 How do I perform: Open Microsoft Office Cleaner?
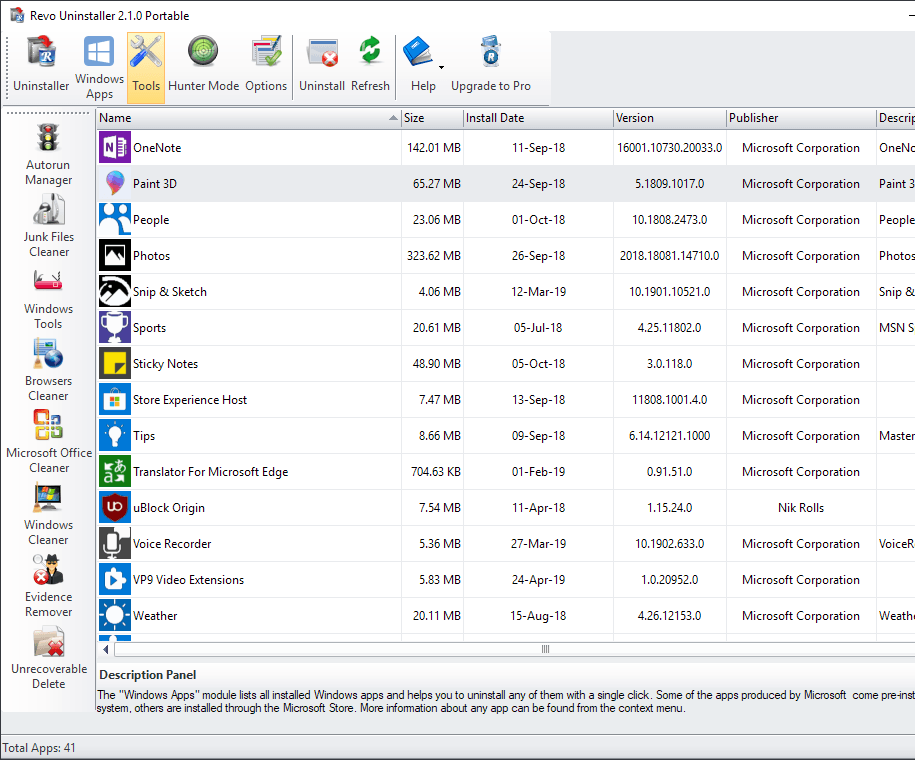[x=48, y=438]
